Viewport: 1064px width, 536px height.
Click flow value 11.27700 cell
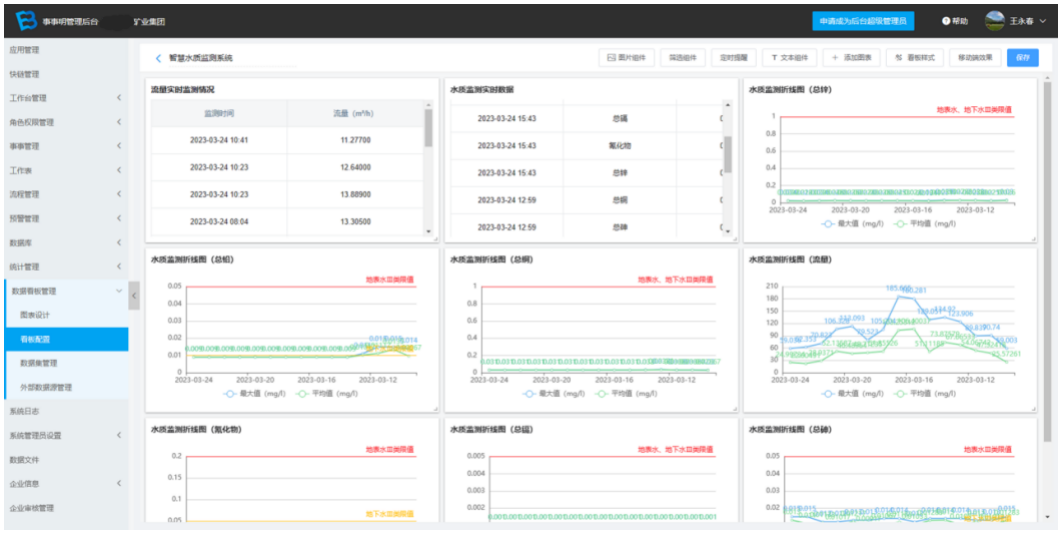(x=355, y=140)
